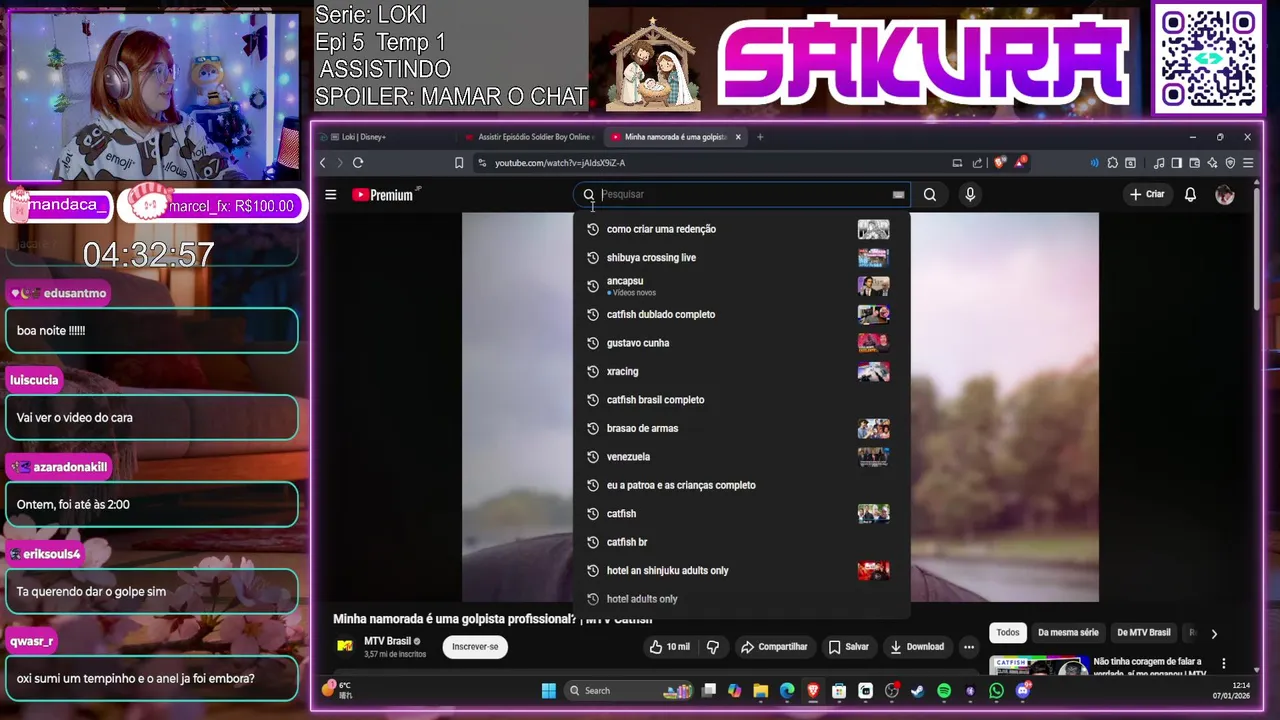Open the Brave Rewards triangle icon
Image resolution: width=1280 pixels, height=720 pixels.
click(x=1020, y=163)
